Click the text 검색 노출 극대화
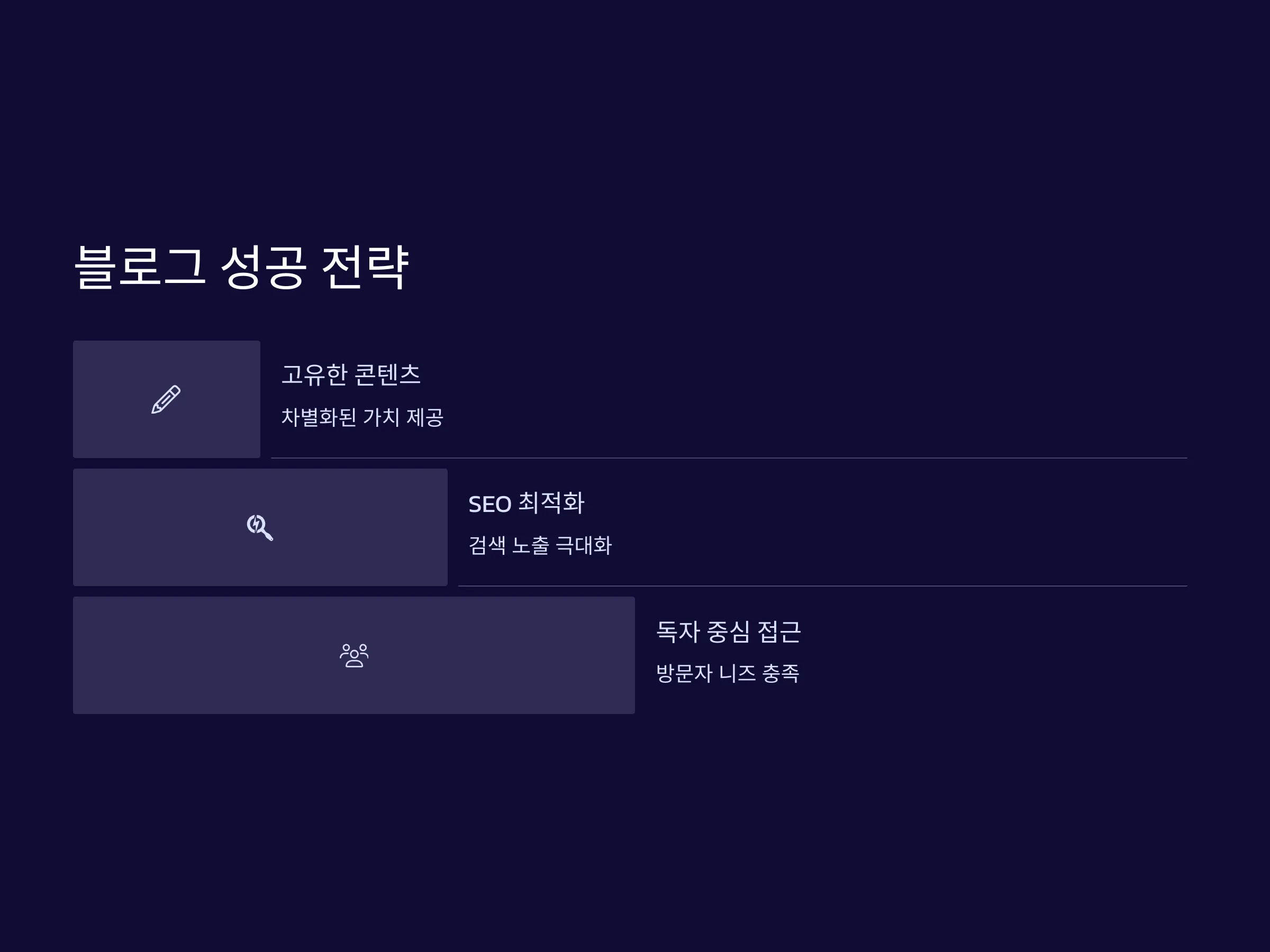 click(x=540, y=545)
